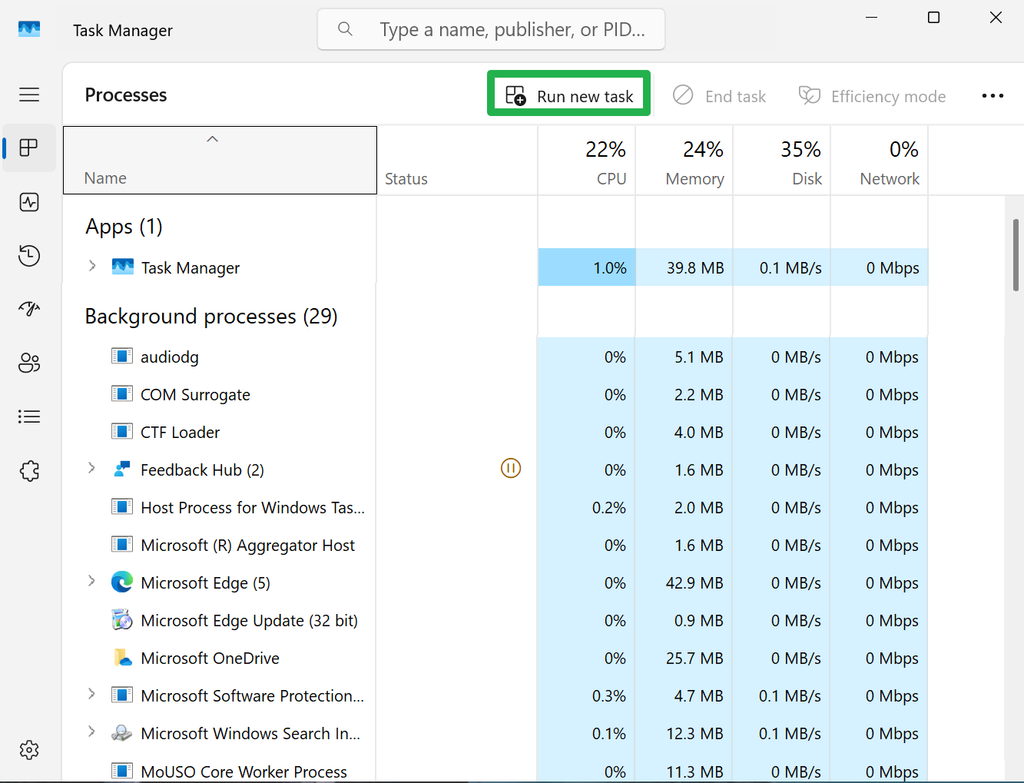
Task: Open the Users page
Action: 29,363
